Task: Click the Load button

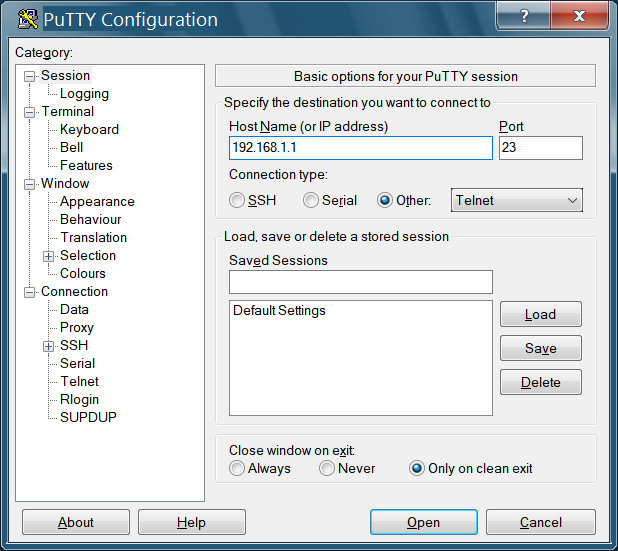Action: [541, 314]
